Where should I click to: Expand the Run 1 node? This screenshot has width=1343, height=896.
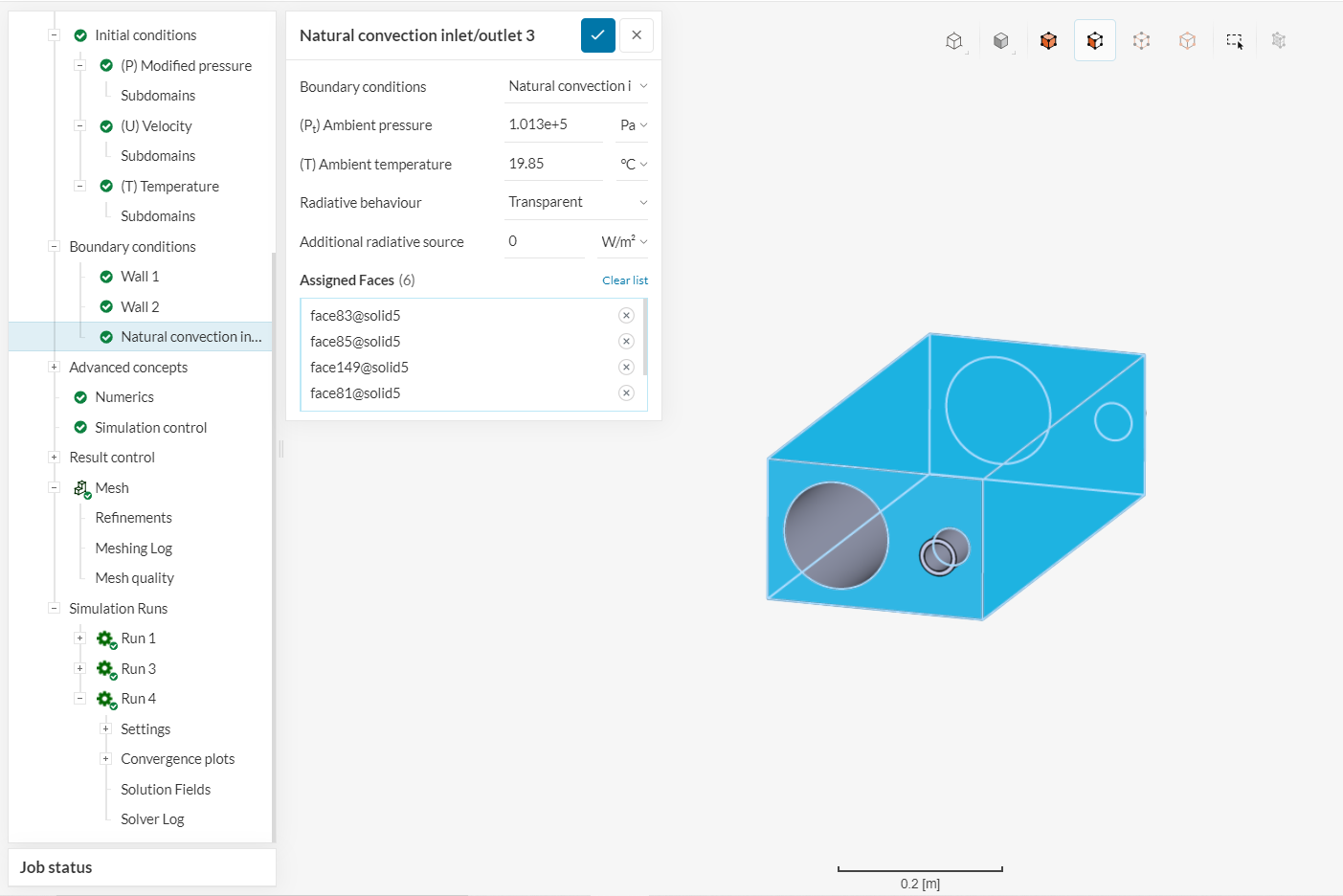80,638
